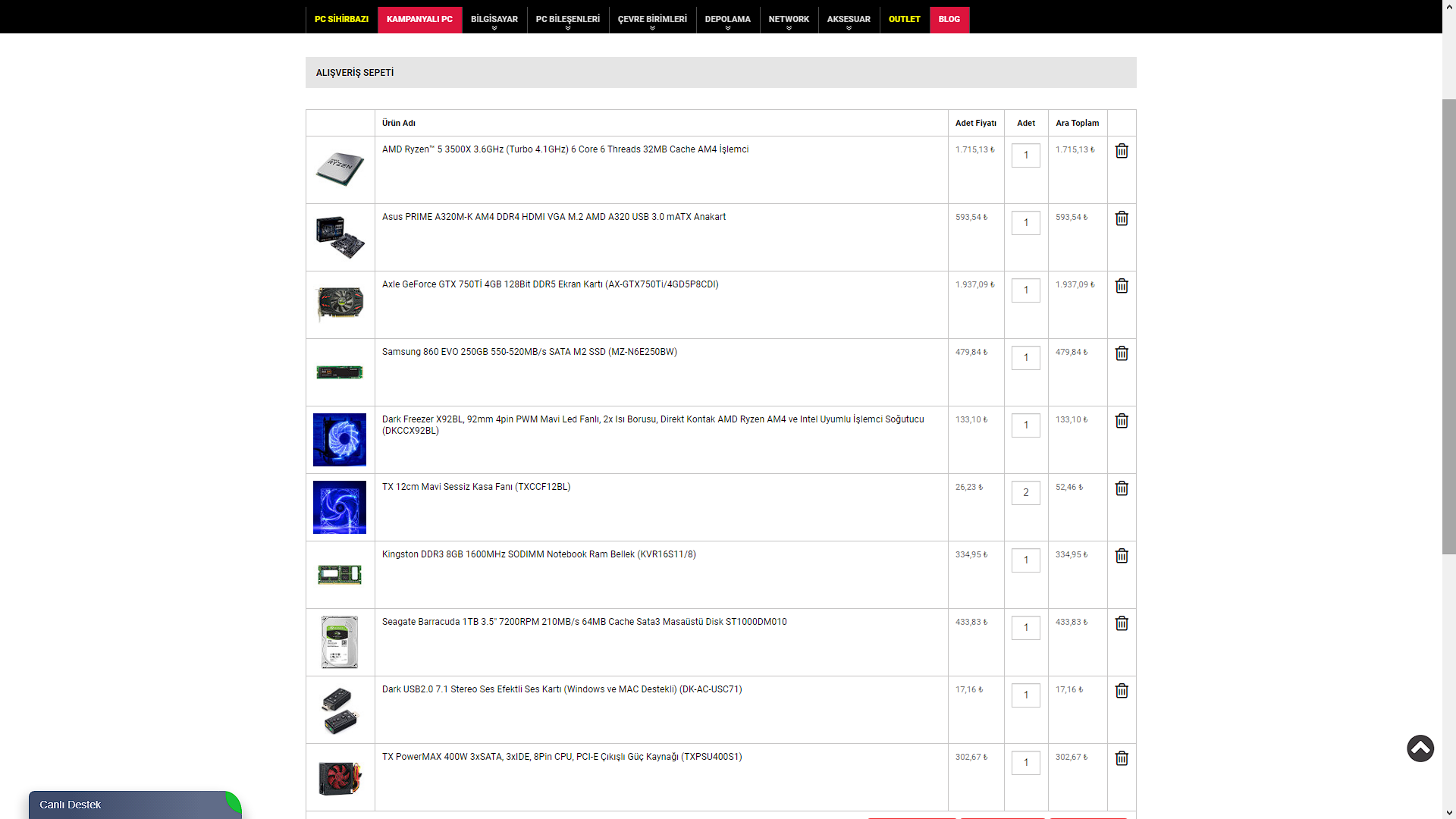
Task: Open the AMD Ryzen 5 3500X product link
Action: [565, 149]
